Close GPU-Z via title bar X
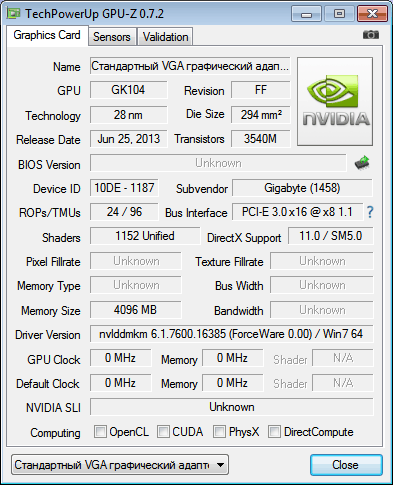The height and width of the screenshot is (485, 393). tap(372, 14)
